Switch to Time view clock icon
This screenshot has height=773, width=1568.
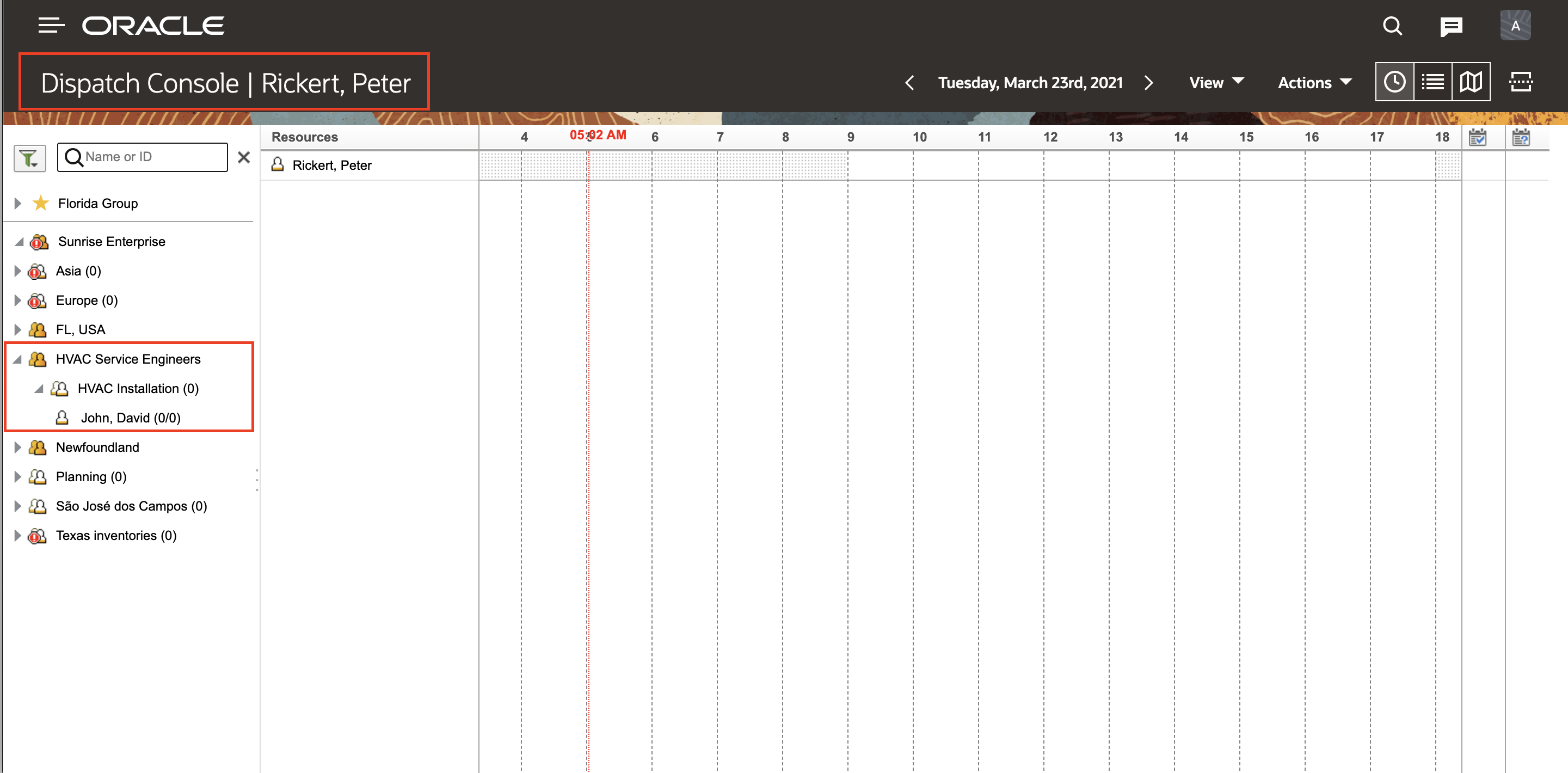click(x=1394, y=82)
